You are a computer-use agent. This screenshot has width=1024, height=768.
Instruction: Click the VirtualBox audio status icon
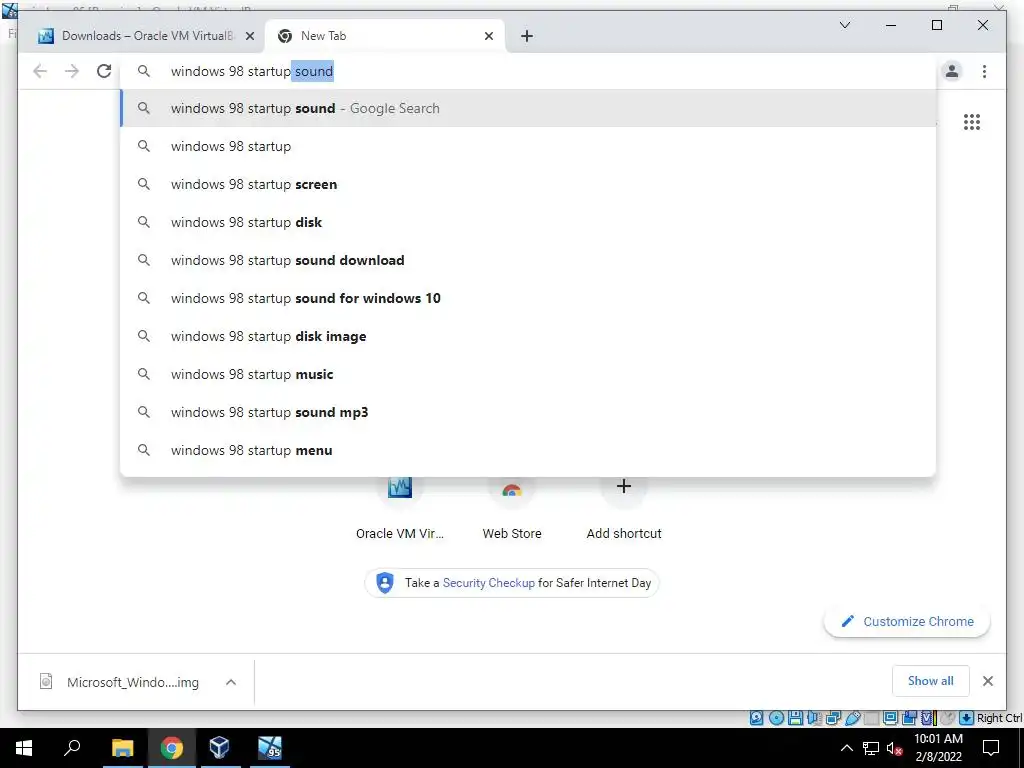pyautogui.click(x=814, y=718)
